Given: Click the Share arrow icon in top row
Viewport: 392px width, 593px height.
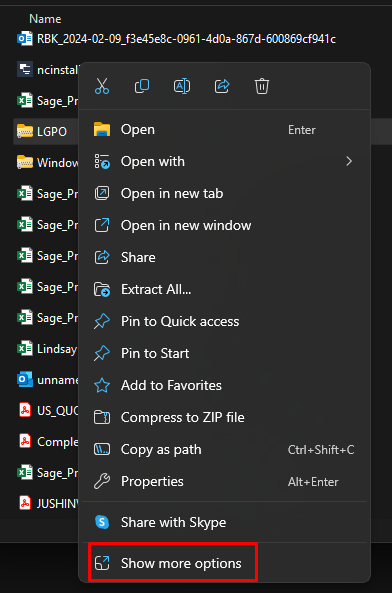Looking at the screenshot, I should (222, 86).
